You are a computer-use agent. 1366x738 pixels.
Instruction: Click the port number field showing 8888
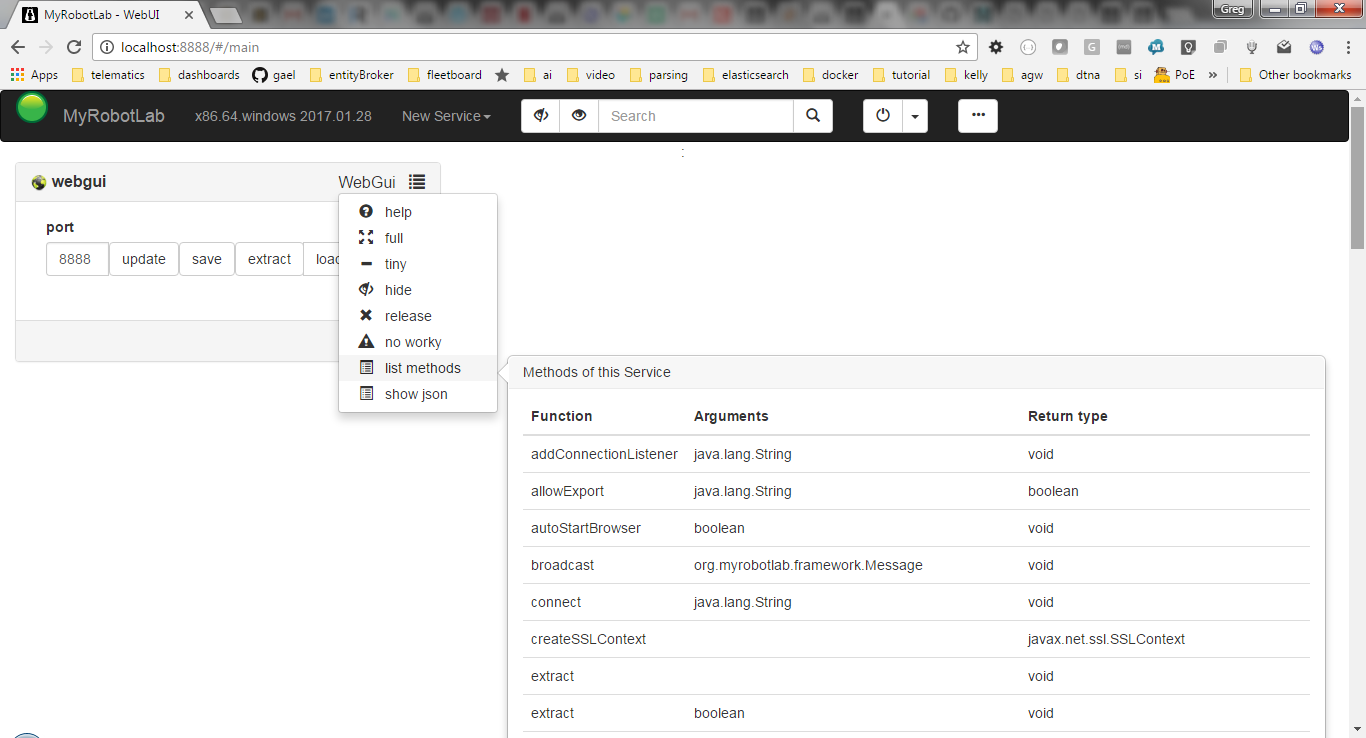[x=77, y=259]
